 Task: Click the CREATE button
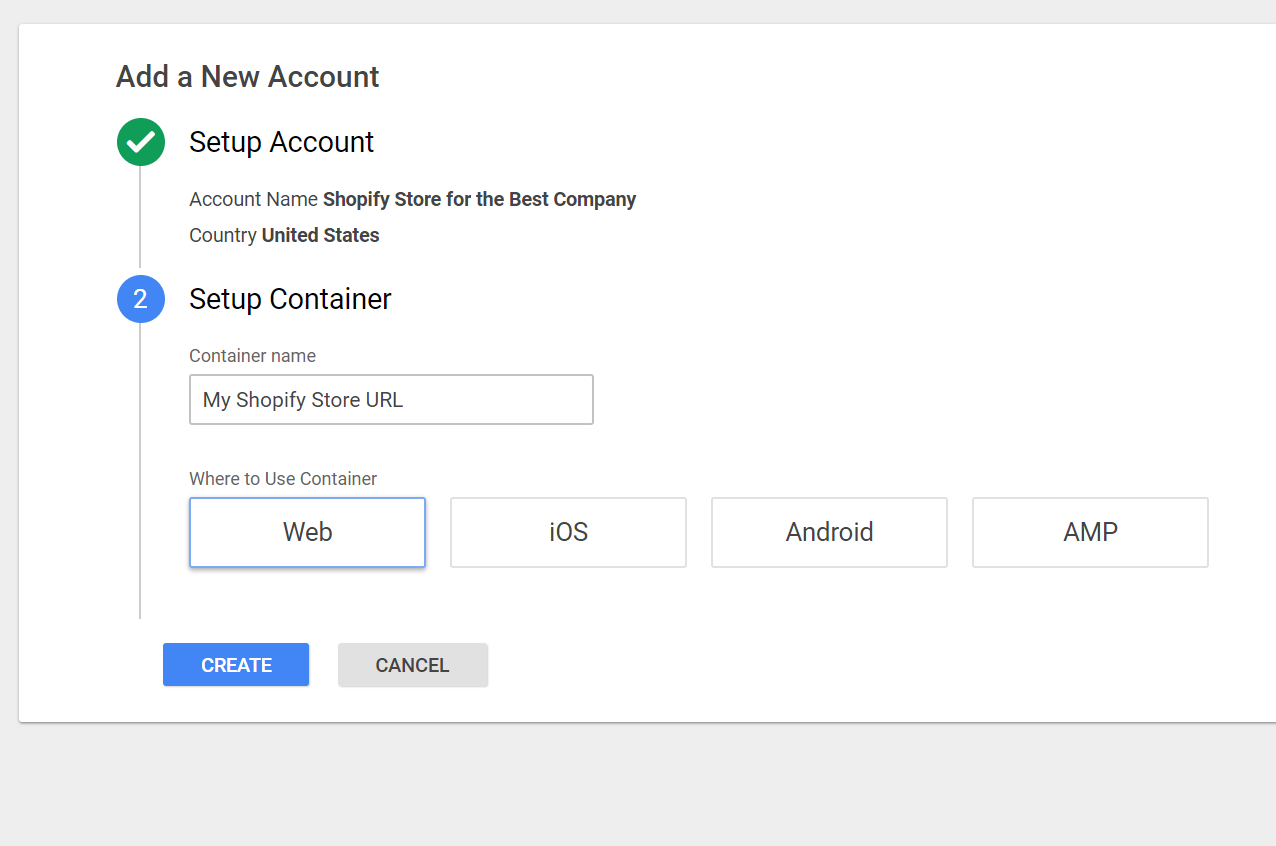pos(236,665)
